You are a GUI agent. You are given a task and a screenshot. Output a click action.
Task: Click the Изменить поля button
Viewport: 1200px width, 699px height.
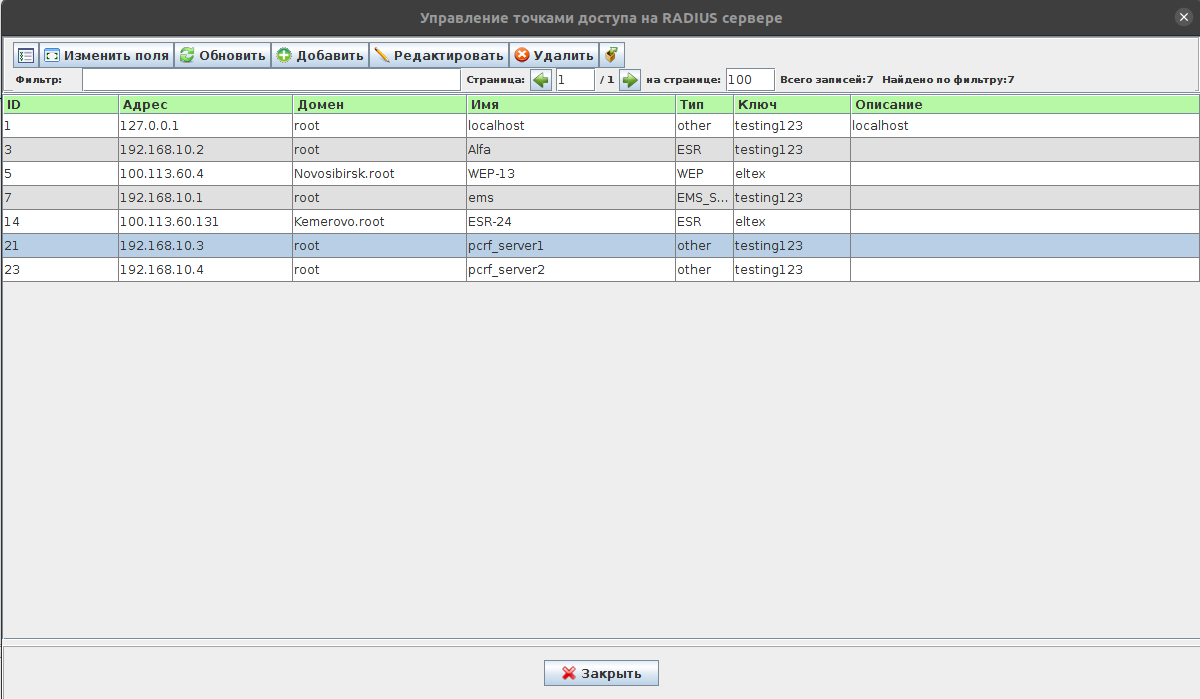click(x=107, y=55)
